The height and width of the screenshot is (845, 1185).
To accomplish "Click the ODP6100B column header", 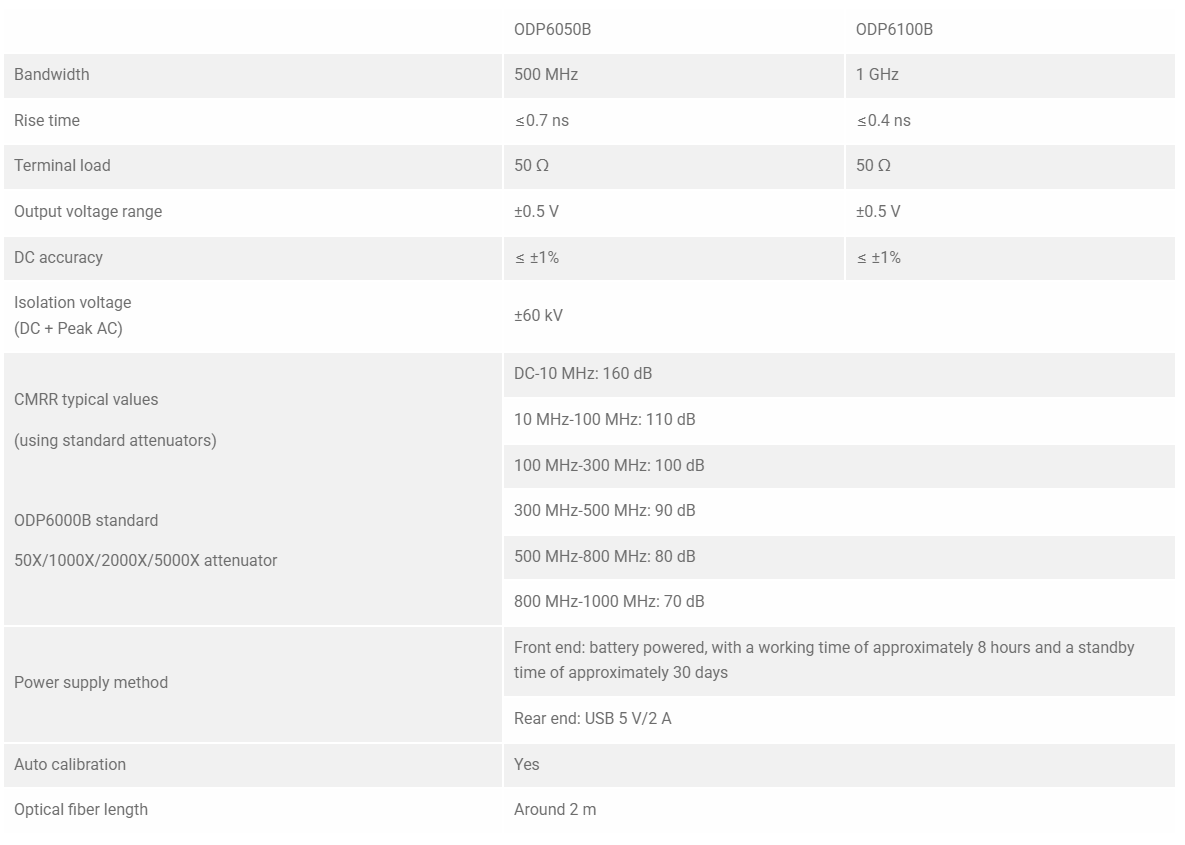I will (x=894, y=29).
